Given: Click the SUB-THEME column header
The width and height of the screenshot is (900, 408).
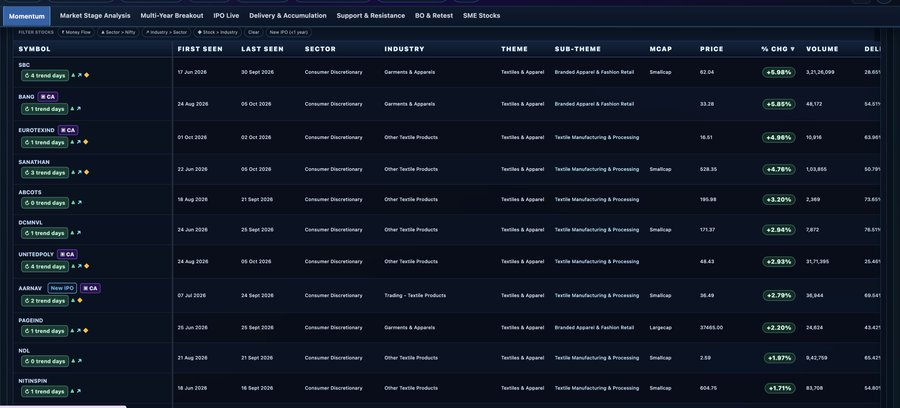Looking at the screenshot, I should [577, 49].
